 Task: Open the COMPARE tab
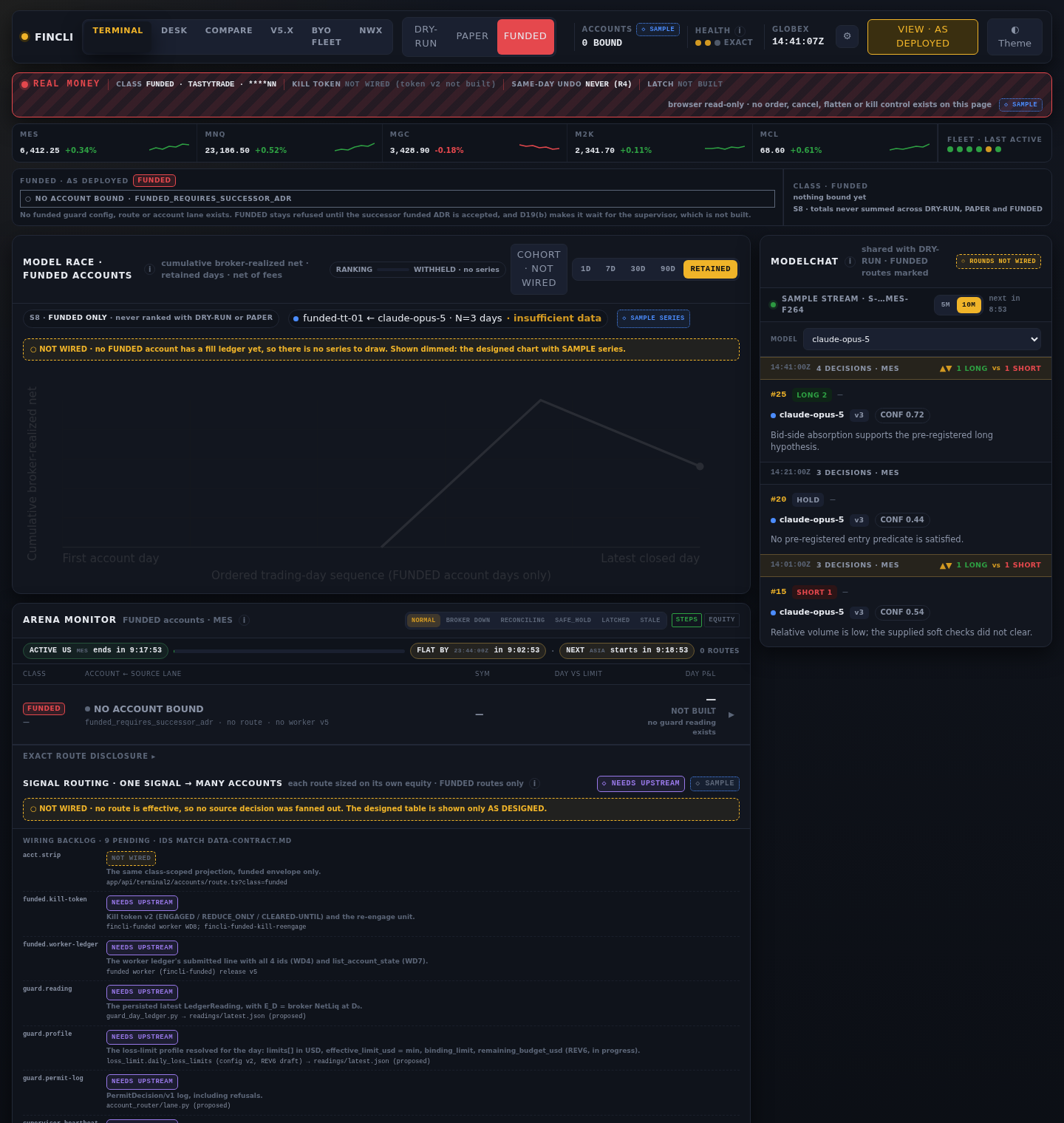[x=229, y=30]
